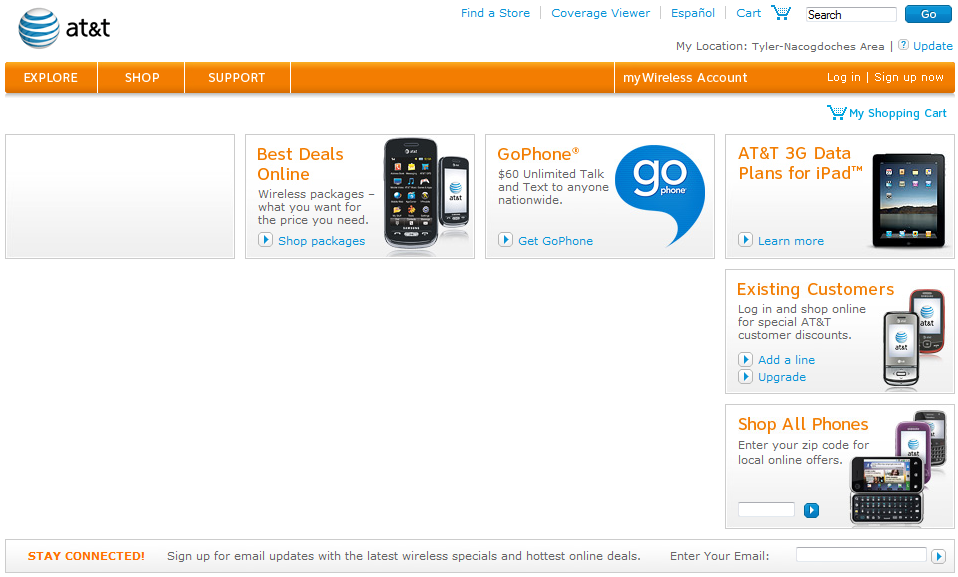
Task: Open the SHOP menu
Action: click(x=142, y=78)
